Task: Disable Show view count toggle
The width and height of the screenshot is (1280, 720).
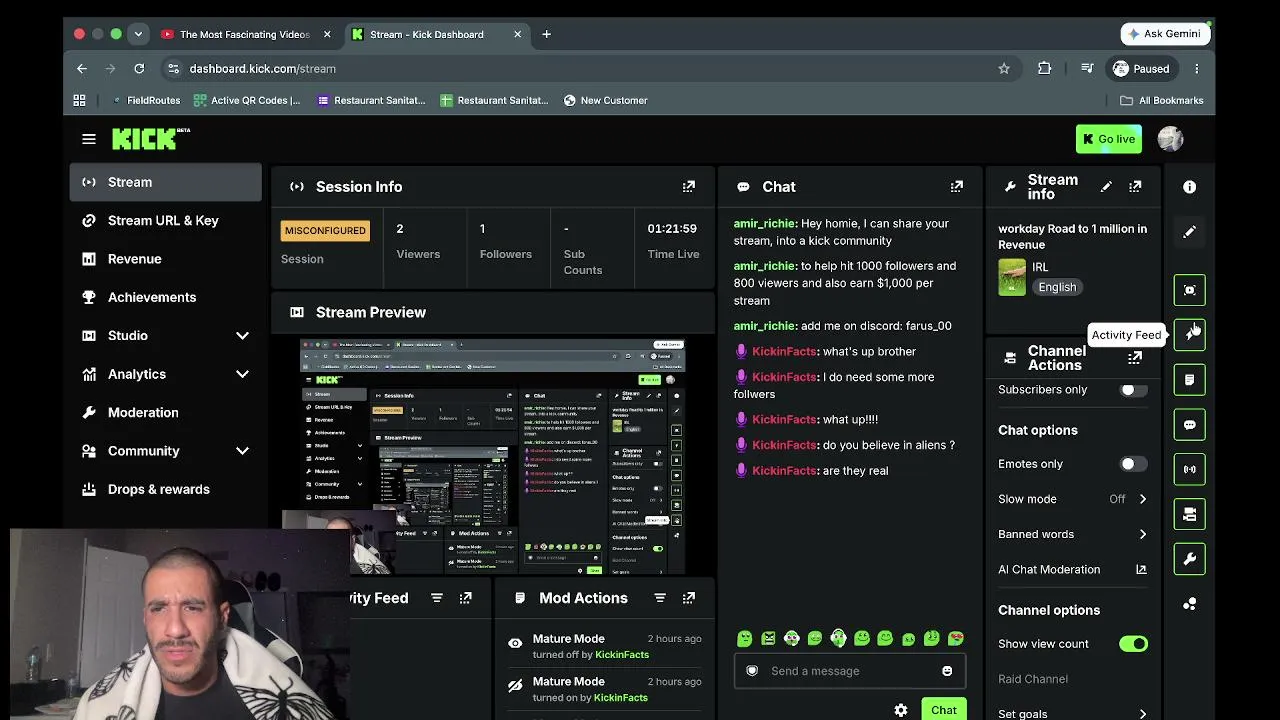Action: [1133, 644]
